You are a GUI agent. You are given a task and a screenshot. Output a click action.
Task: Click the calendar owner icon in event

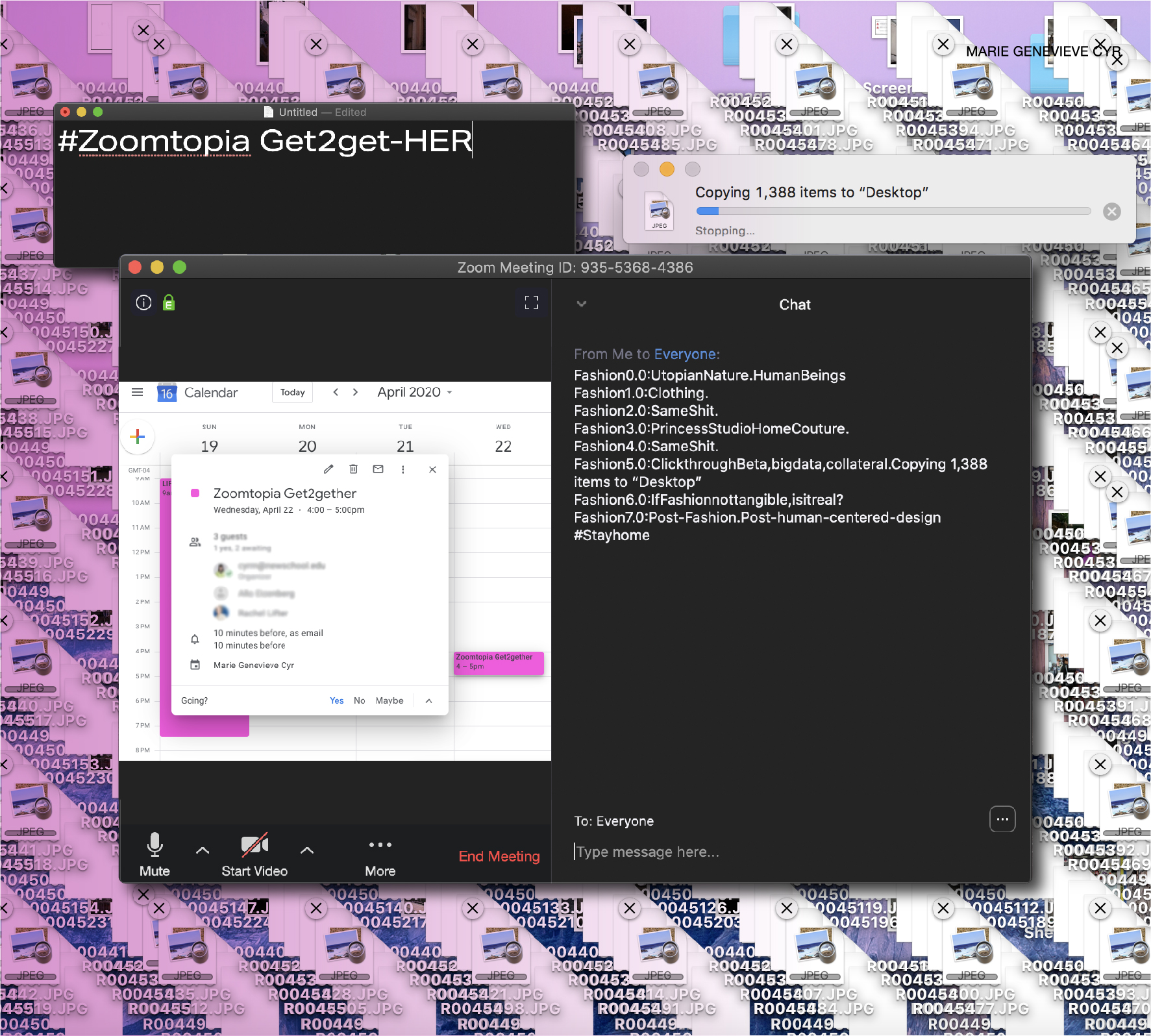(195, 665)
